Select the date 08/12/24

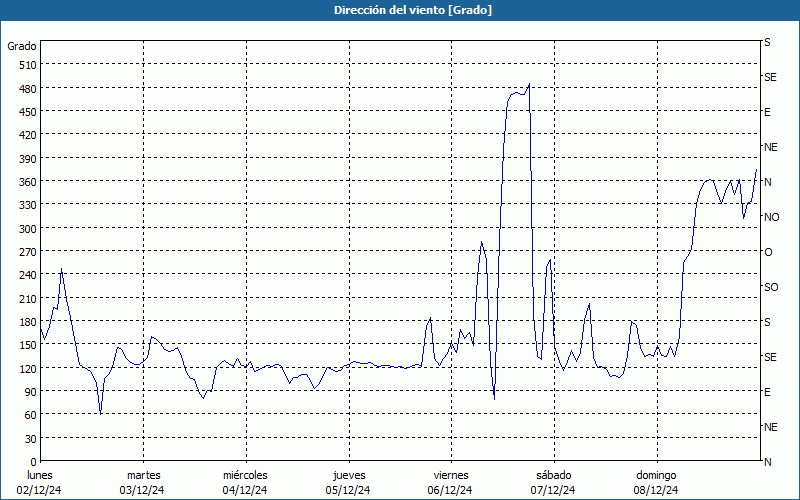coord(656,490)
